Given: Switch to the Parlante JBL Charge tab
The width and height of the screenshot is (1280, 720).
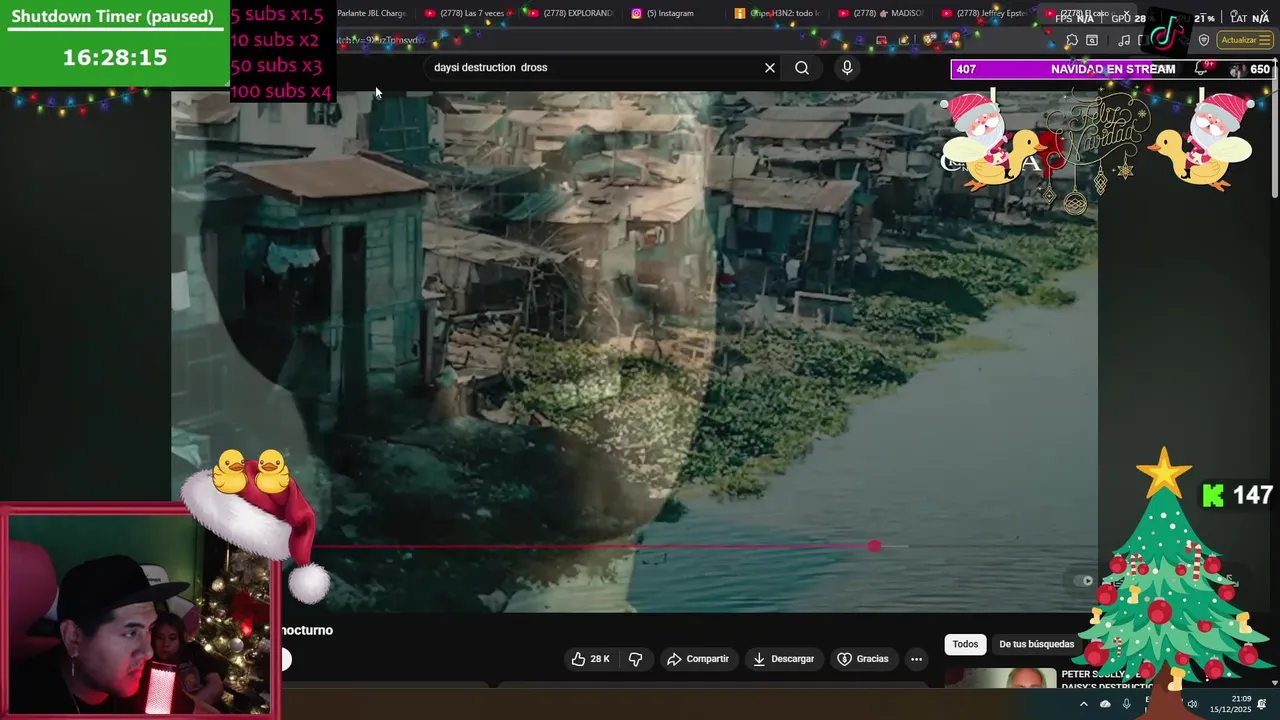Looking at the screenshot, I should pos(371,13).
